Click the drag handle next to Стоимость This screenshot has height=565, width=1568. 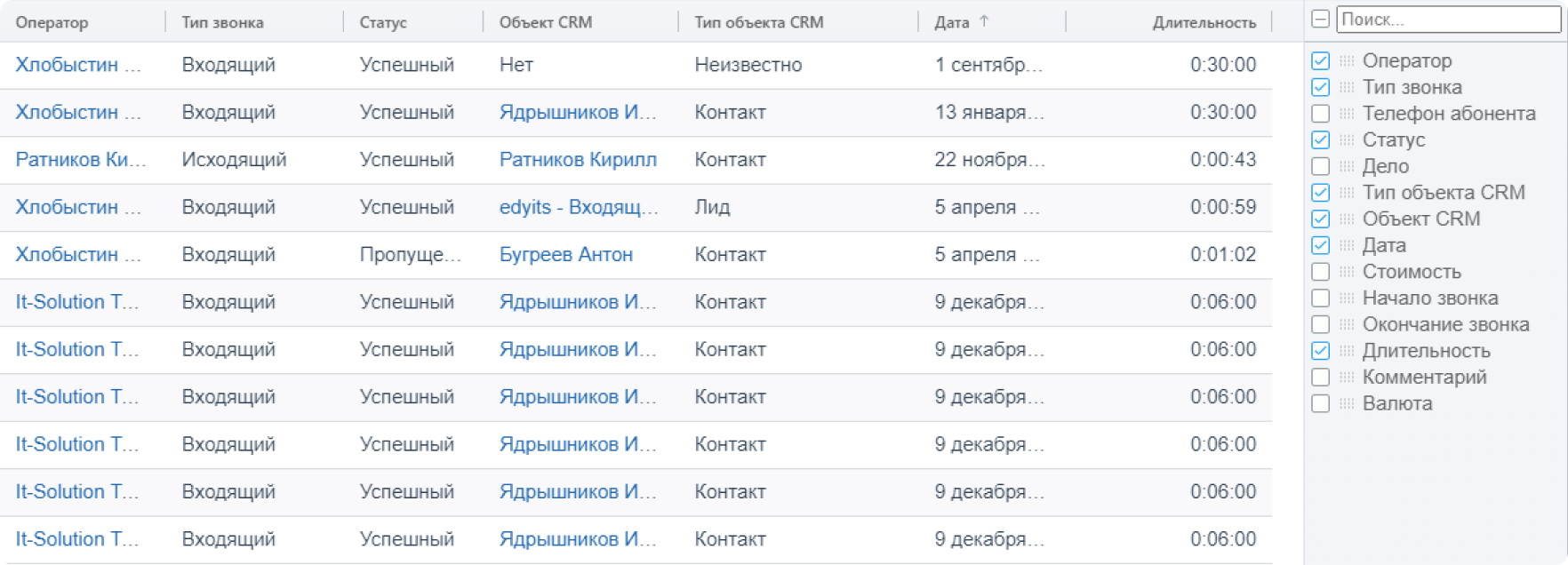pyautogui.click(x=1347, y=272)
